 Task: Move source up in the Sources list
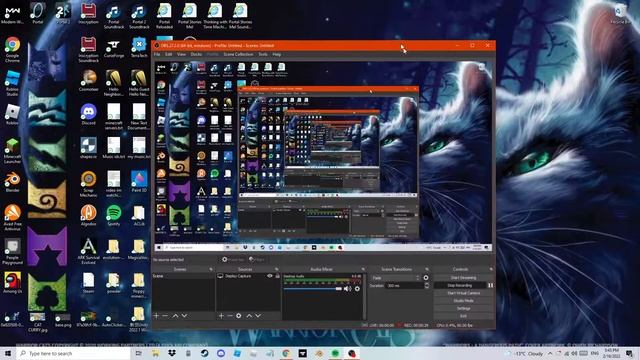point(249,316)
